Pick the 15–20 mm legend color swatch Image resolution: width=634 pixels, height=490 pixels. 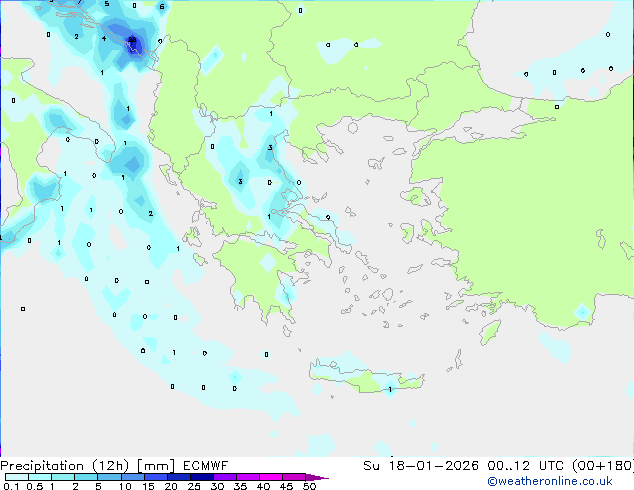tap(156, 477)
